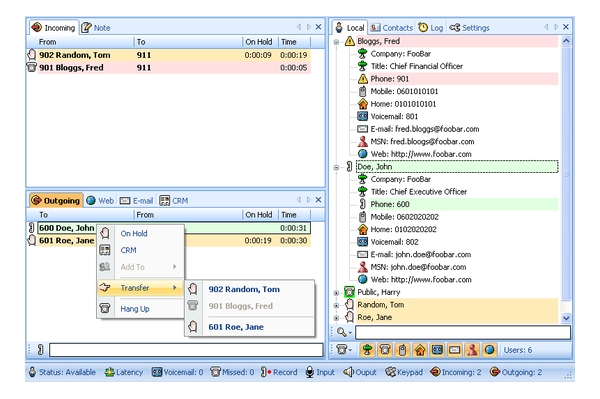Select Mobile: 0601010101 entry
This screenshot has height=399, width=600.
click(x=404, y=91)
